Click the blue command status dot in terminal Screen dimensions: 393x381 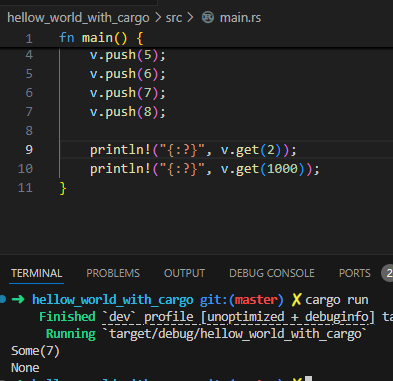pyautogui.click(x=3, y=299)
